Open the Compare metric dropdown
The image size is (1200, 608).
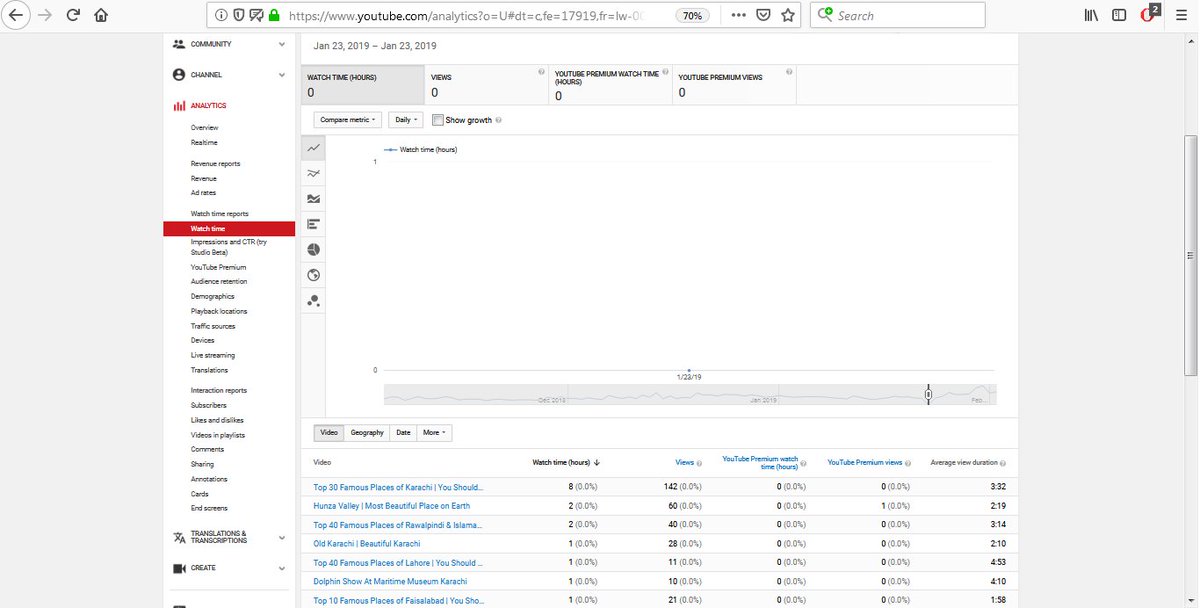[x=348, y=119]
